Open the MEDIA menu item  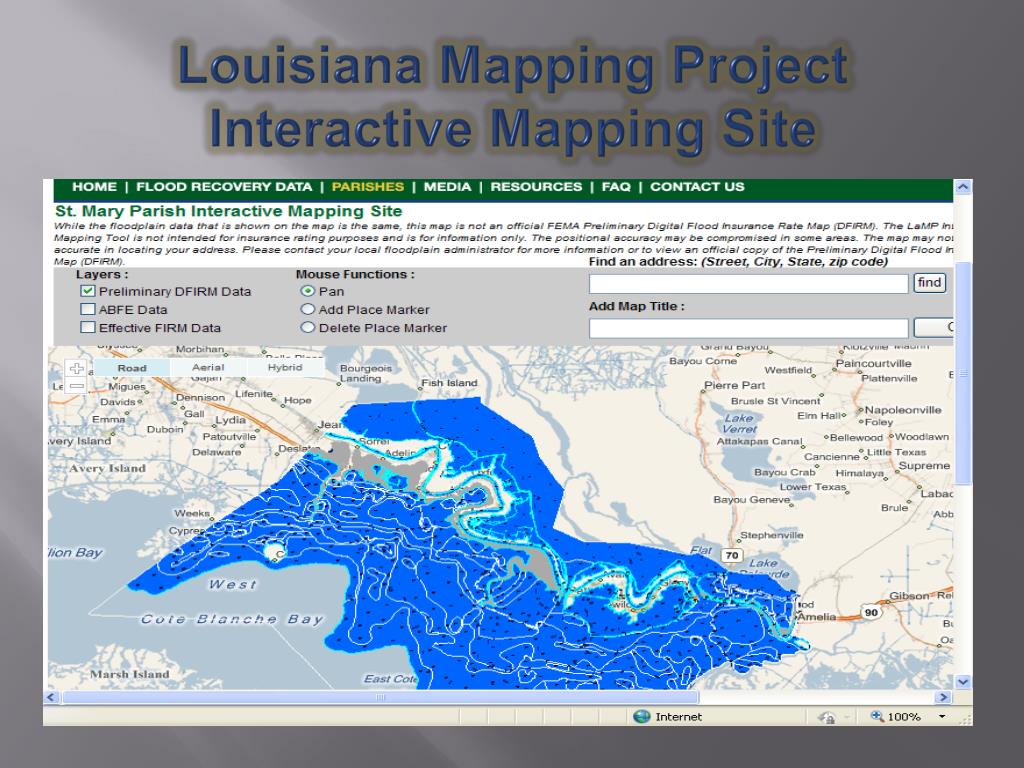pos(447,187)
